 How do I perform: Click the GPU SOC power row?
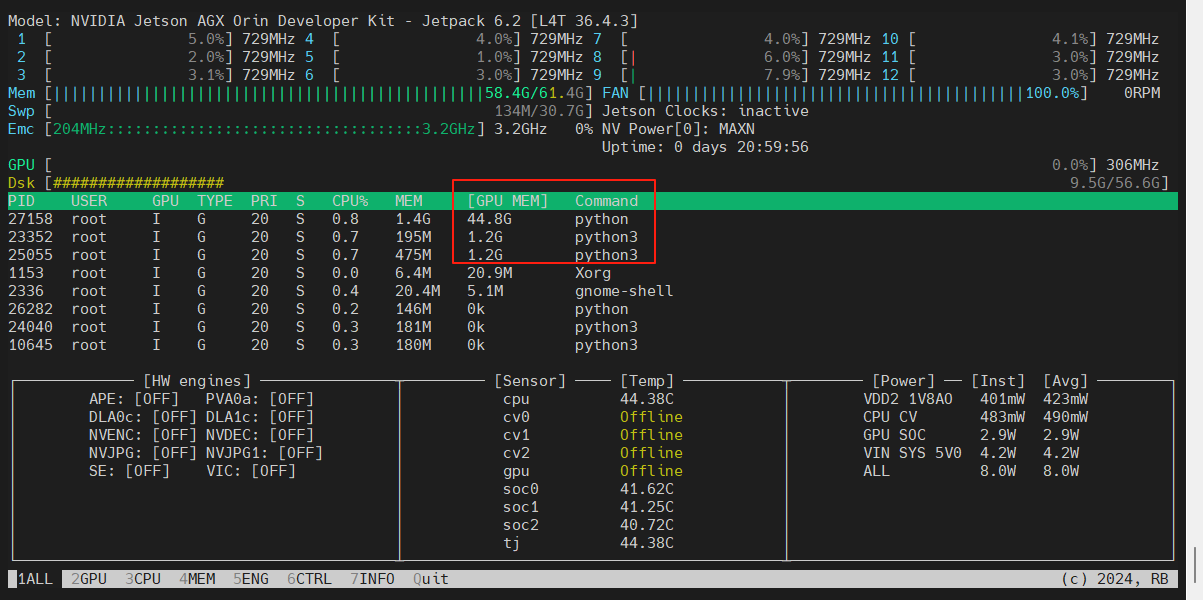click(x=971, y=435)
